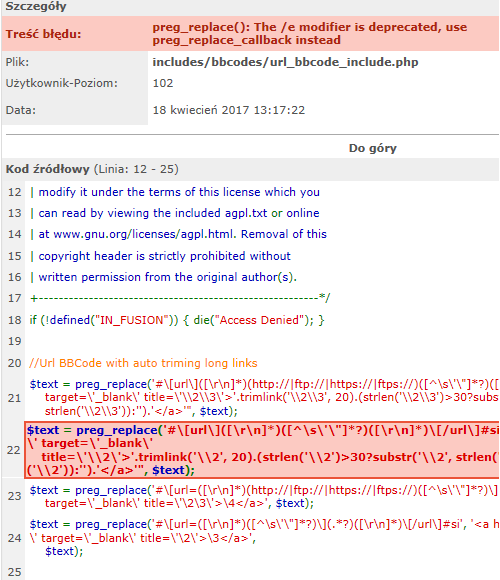The image size is (500, 580).
Task: Click the 'Kod źródłowy' heading
Action: tap(47, 169)
